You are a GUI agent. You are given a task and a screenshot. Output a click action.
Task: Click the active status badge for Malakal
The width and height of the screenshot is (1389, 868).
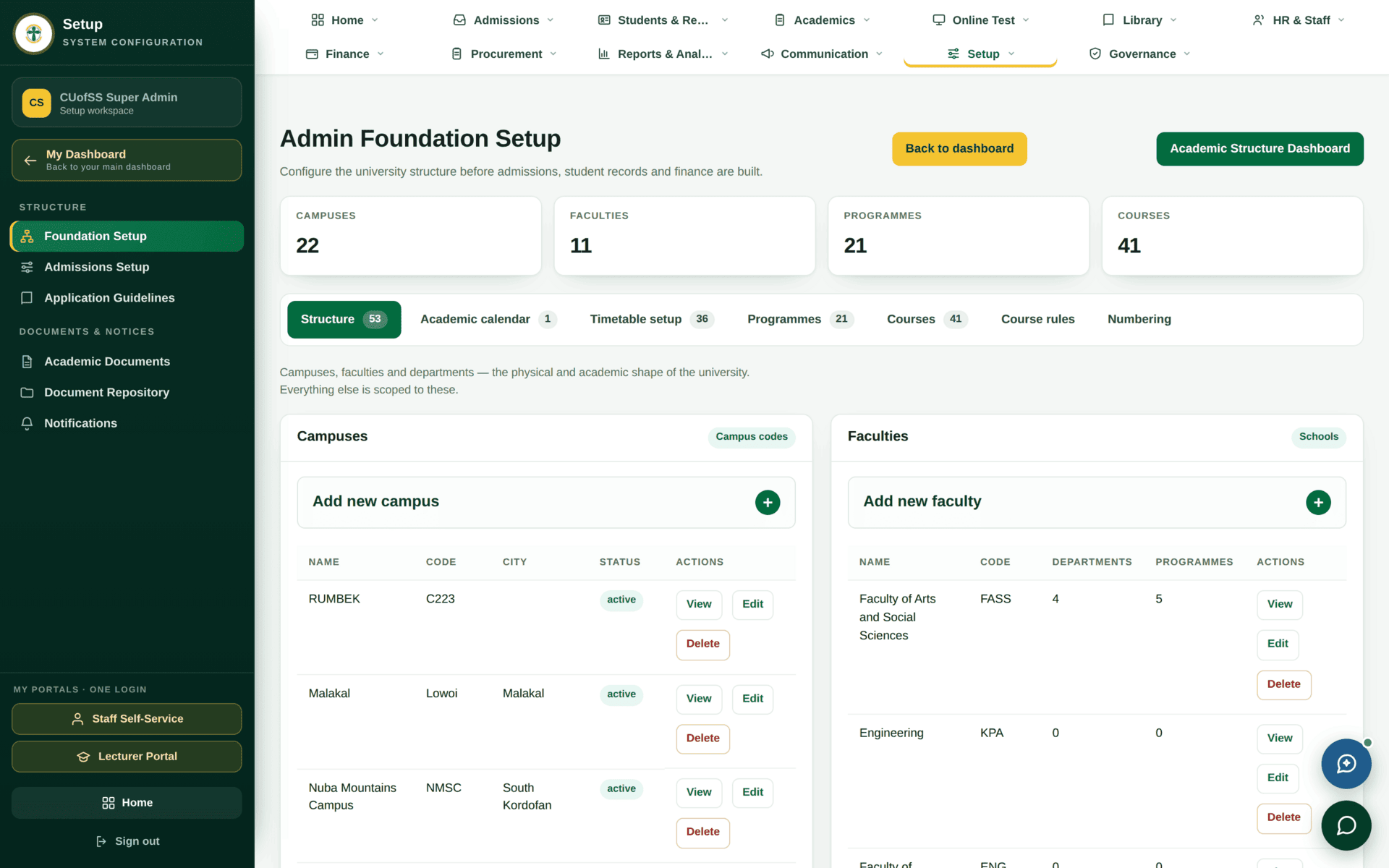(x=621, y=694)
